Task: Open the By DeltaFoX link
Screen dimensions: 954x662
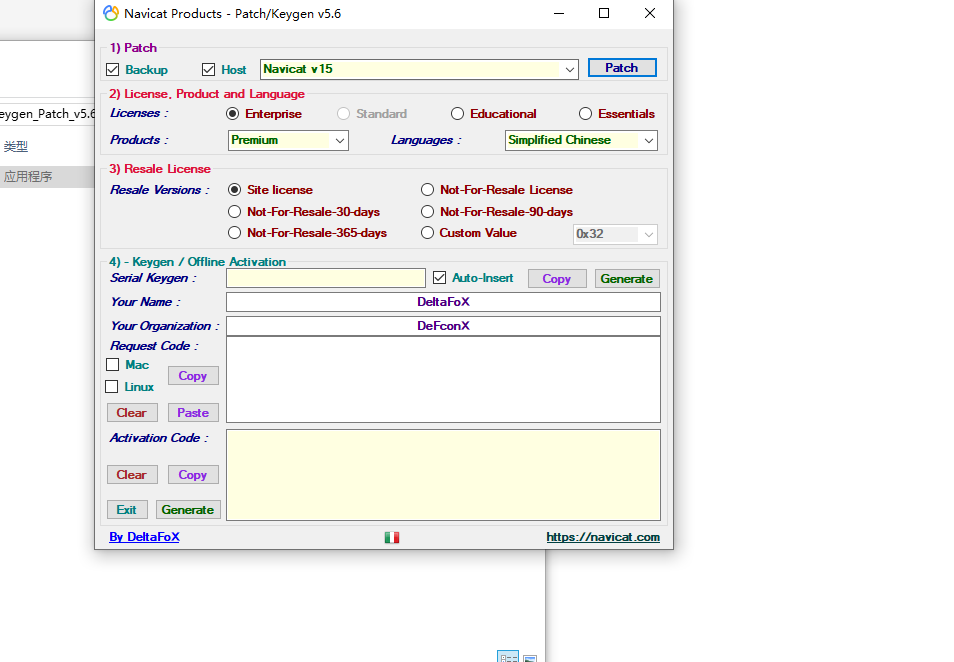Action: pyautogui.click(x=144, y=536)
